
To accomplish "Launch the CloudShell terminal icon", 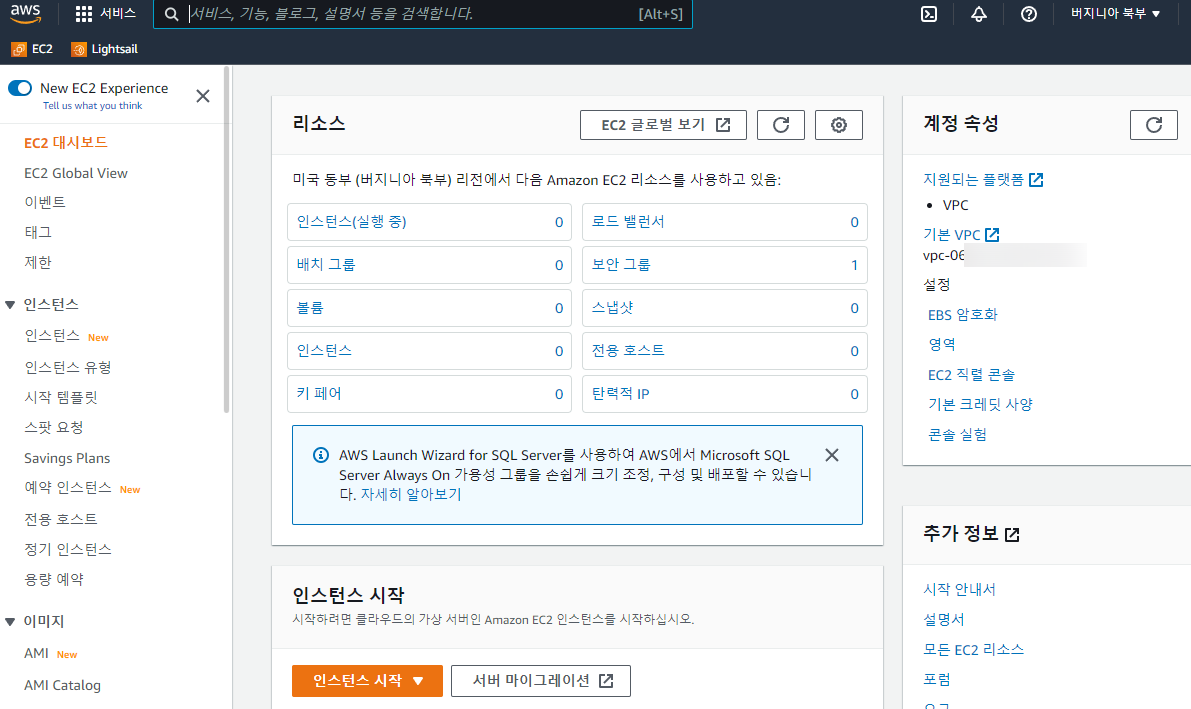I will coord(928,14).
